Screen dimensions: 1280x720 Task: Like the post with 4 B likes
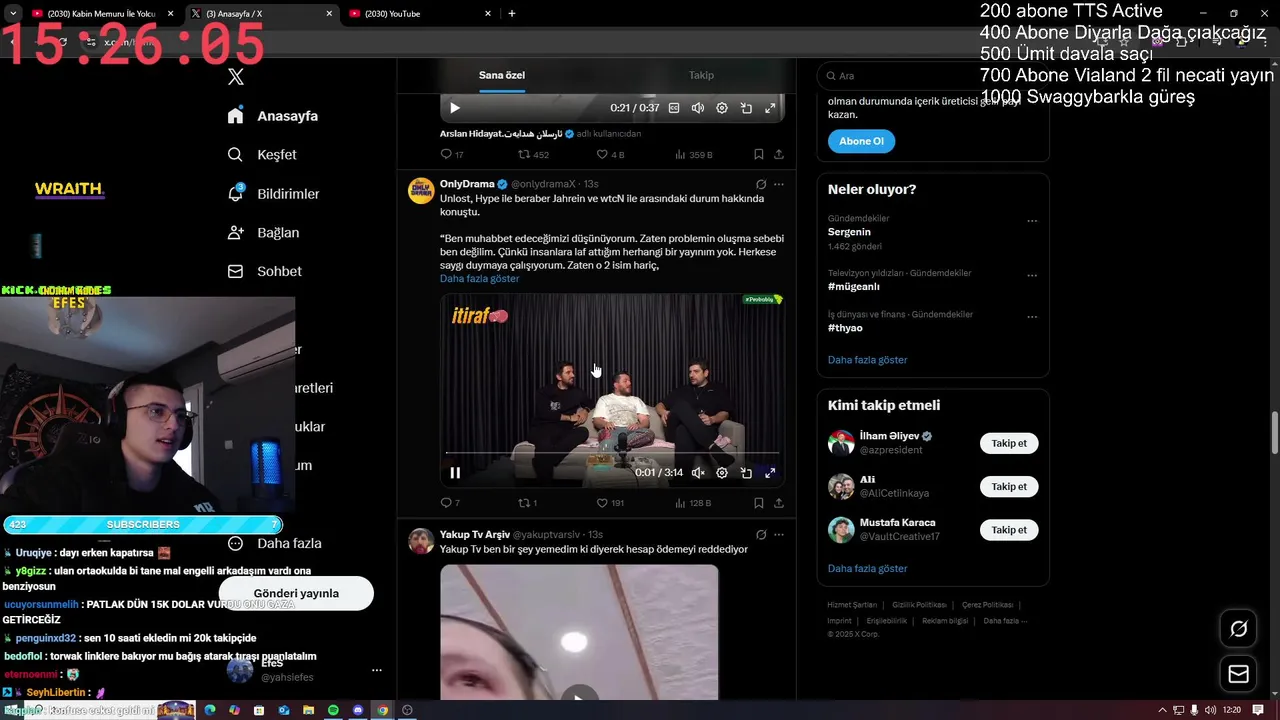tap(610, 155)
